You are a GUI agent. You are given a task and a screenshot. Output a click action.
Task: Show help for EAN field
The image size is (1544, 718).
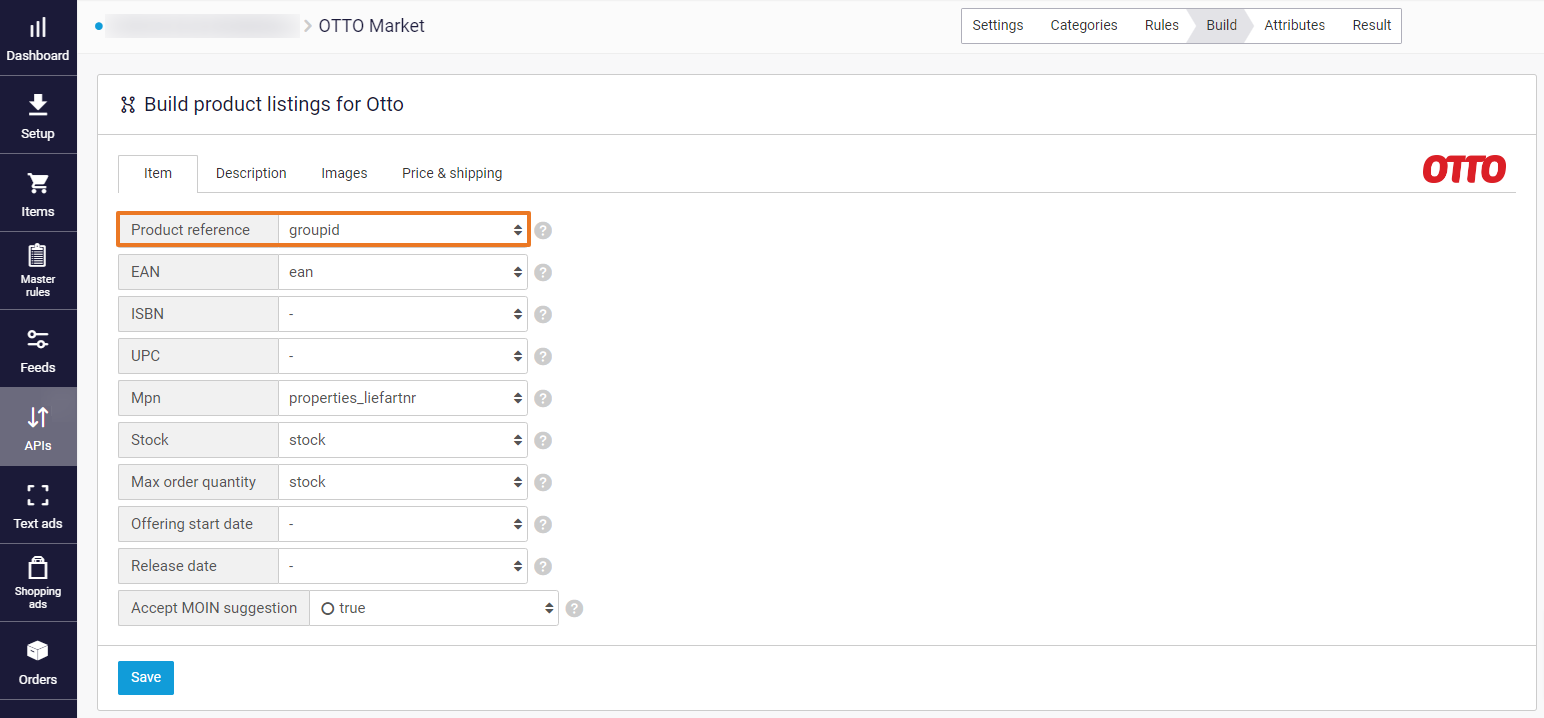pyautogui.click(x=543, y=272)
